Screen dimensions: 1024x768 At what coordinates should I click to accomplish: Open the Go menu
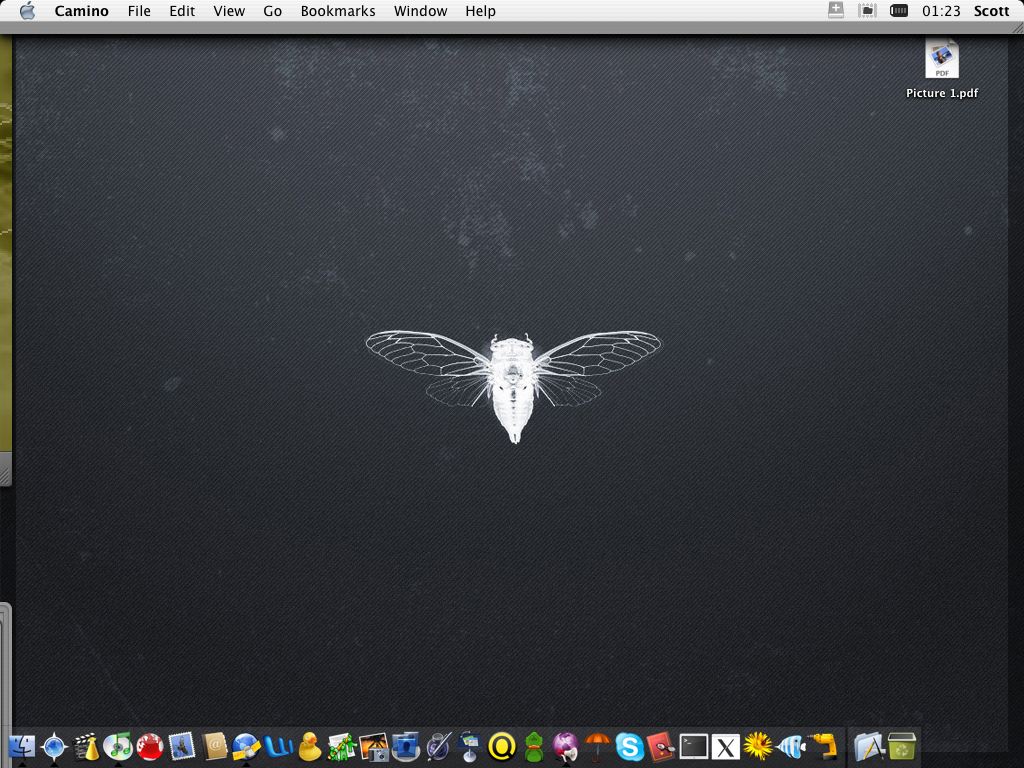point(272,11)
